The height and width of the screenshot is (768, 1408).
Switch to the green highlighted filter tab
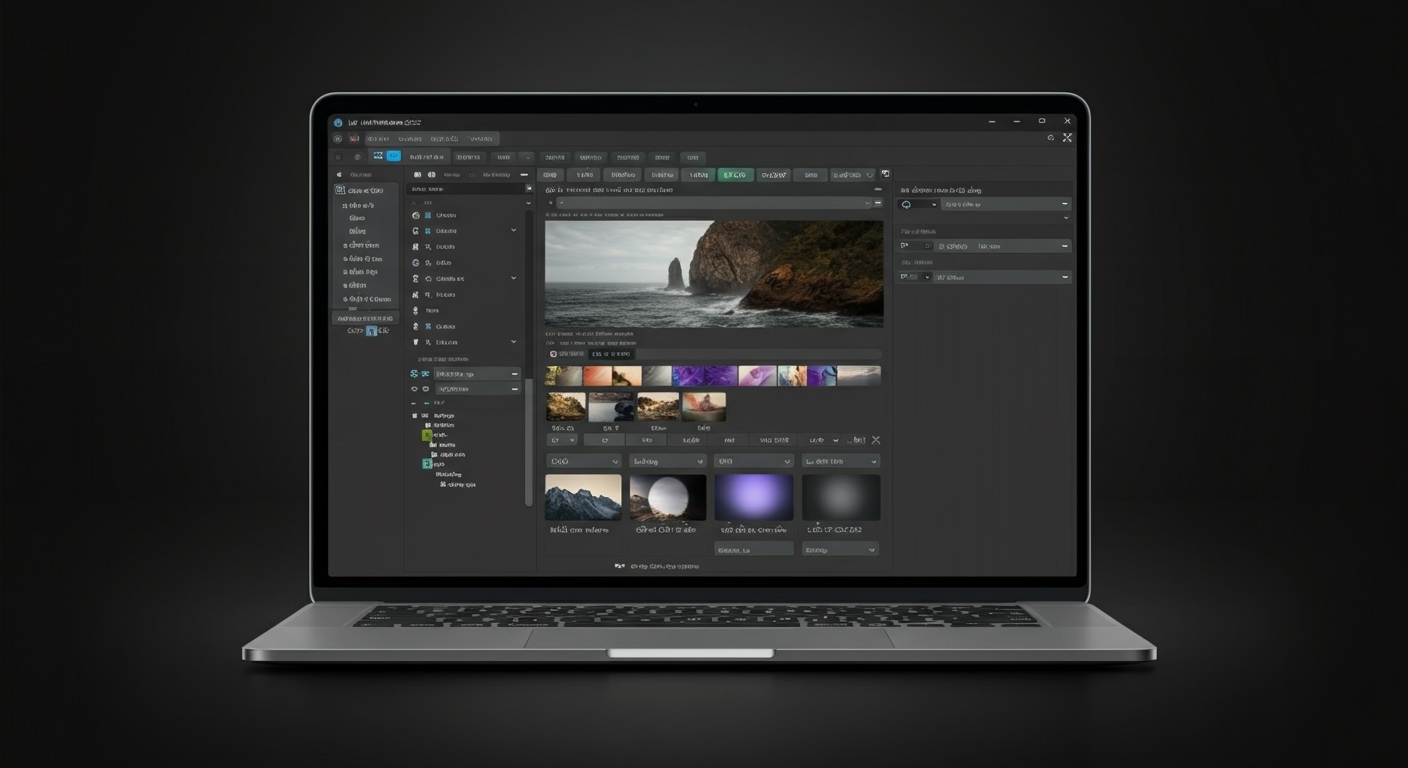[x=734, y=174]
